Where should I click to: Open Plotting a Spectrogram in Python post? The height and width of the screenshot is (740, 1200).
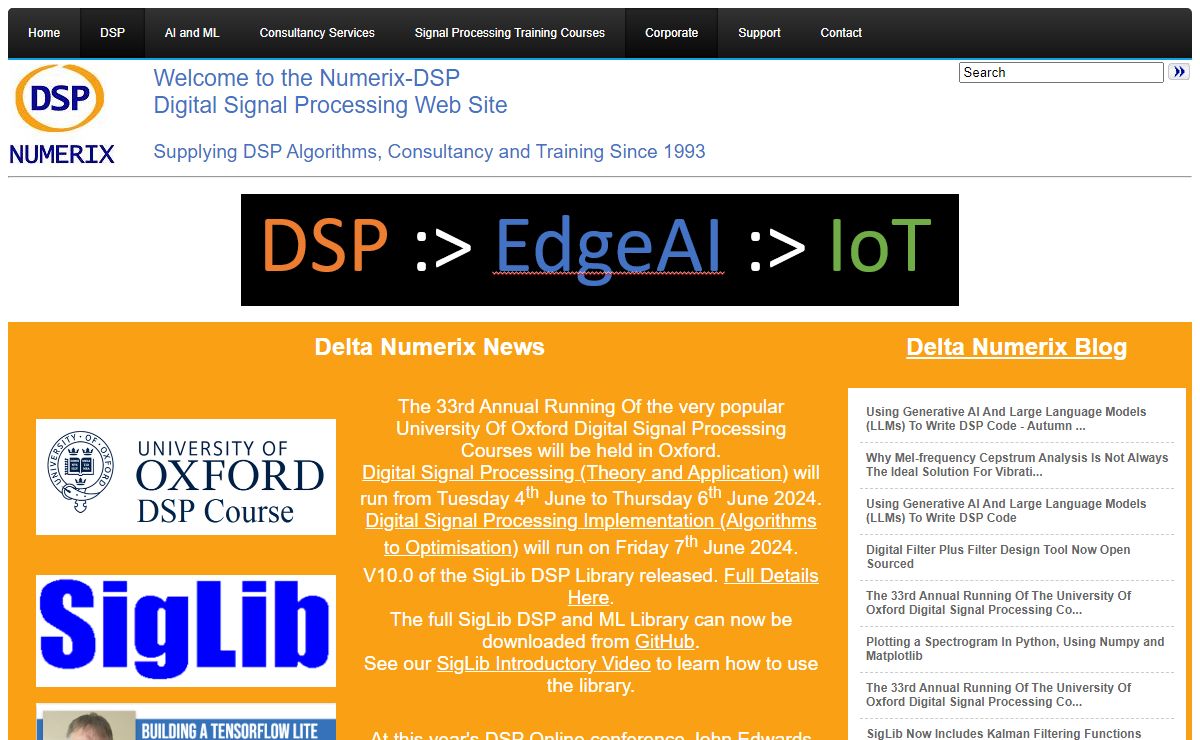(1015, 649)
